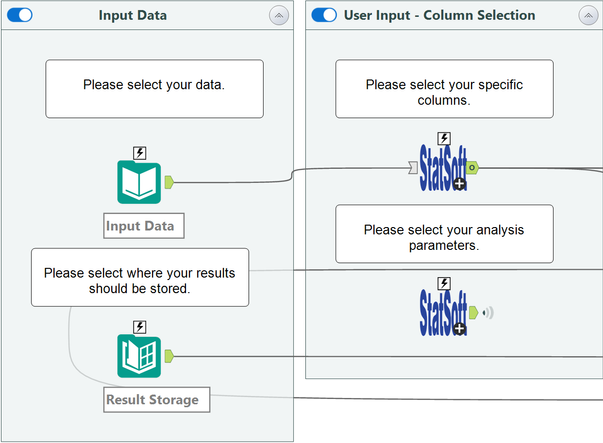Click the plus badge on upper StatSoft tool
603x443 pixels.
click(x=459, y=184)
